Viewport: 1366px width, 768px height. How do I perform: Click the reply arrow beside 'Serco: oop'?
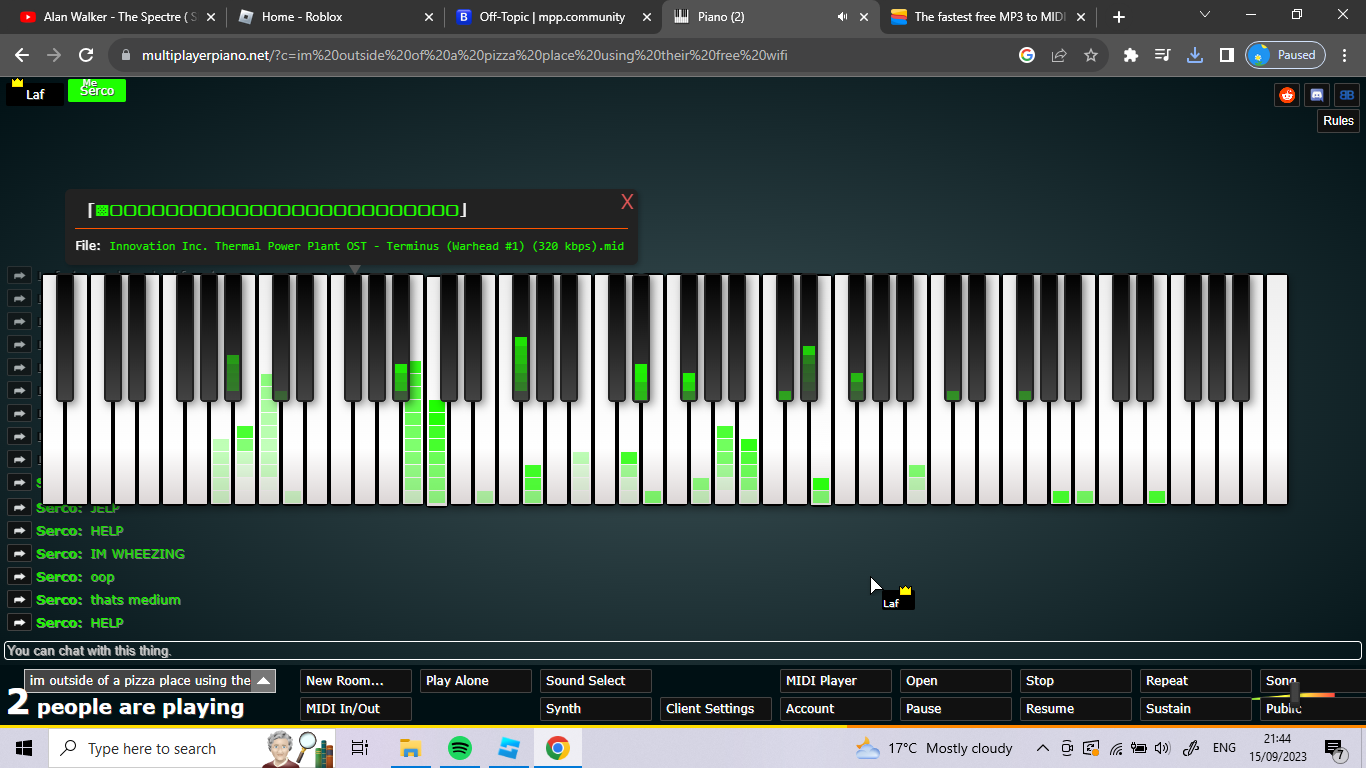click(x=19, y=576)
